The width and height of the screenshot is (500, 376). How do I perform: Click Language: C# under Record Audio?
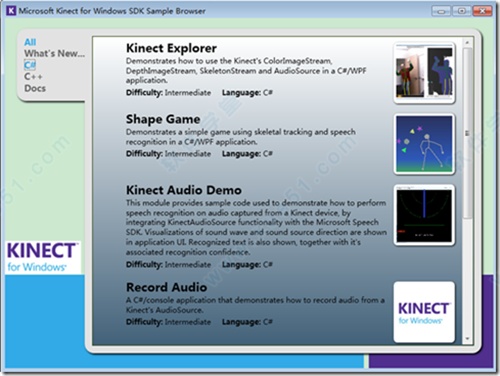(247, 322)
